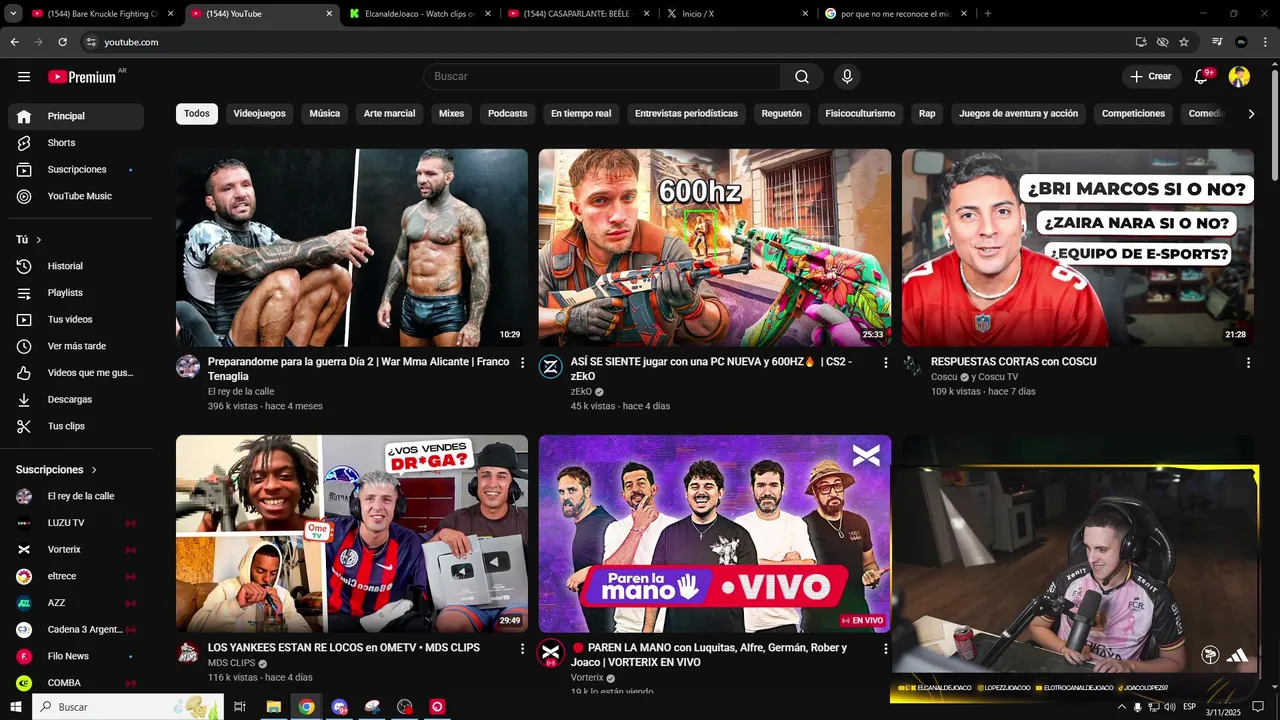
Task: Open the Vorterix subscription channel
Action: [76, 550]
